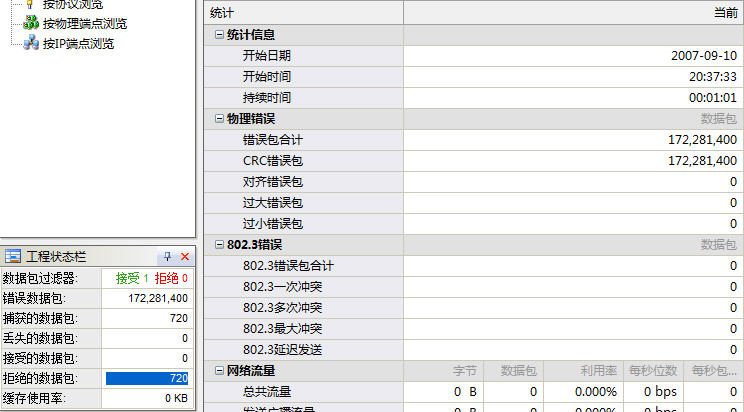The height and width of the screenshot is (412, 744).
Task: Close the 工程状态栏 panel
Action: coord(185,257)
